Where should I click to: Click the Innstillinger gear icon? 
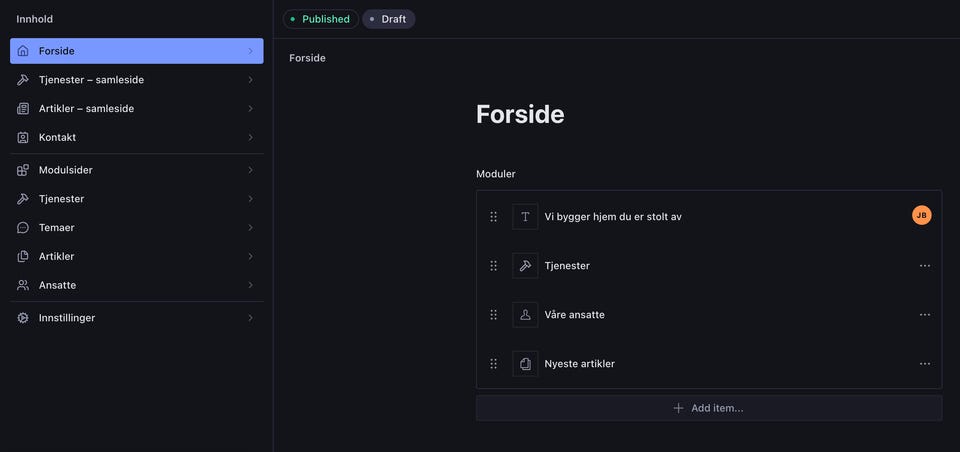(23, 318)
